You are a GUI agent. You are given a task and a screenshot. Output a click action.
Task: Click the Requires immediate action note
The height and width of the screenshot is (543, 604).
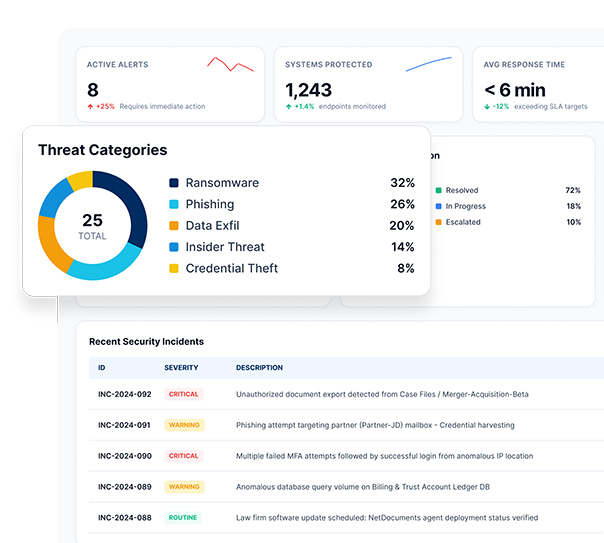pos(162,107)
